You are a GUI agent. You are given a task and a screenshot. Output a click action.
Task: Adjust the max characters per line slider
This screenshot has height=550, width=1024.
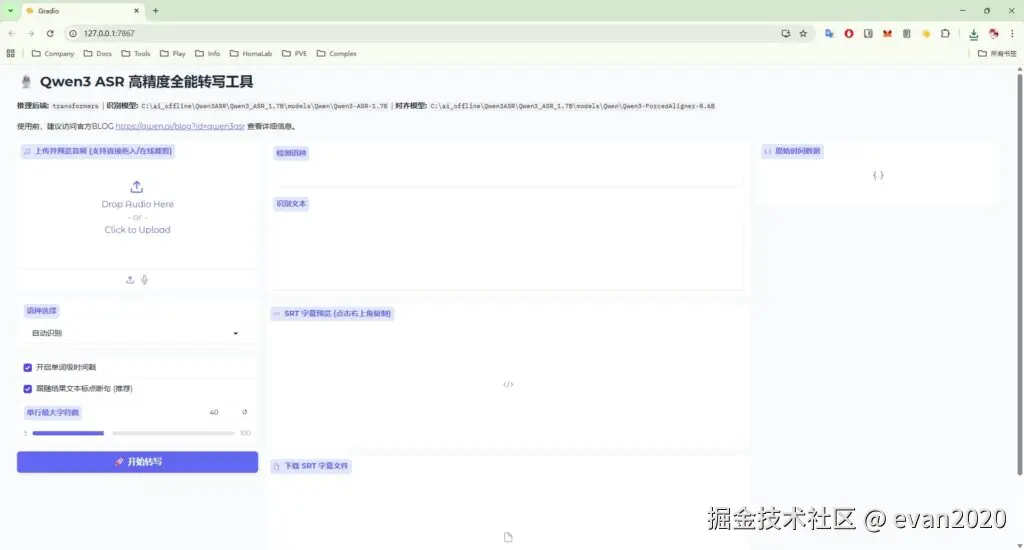click(x=134, y=433)
